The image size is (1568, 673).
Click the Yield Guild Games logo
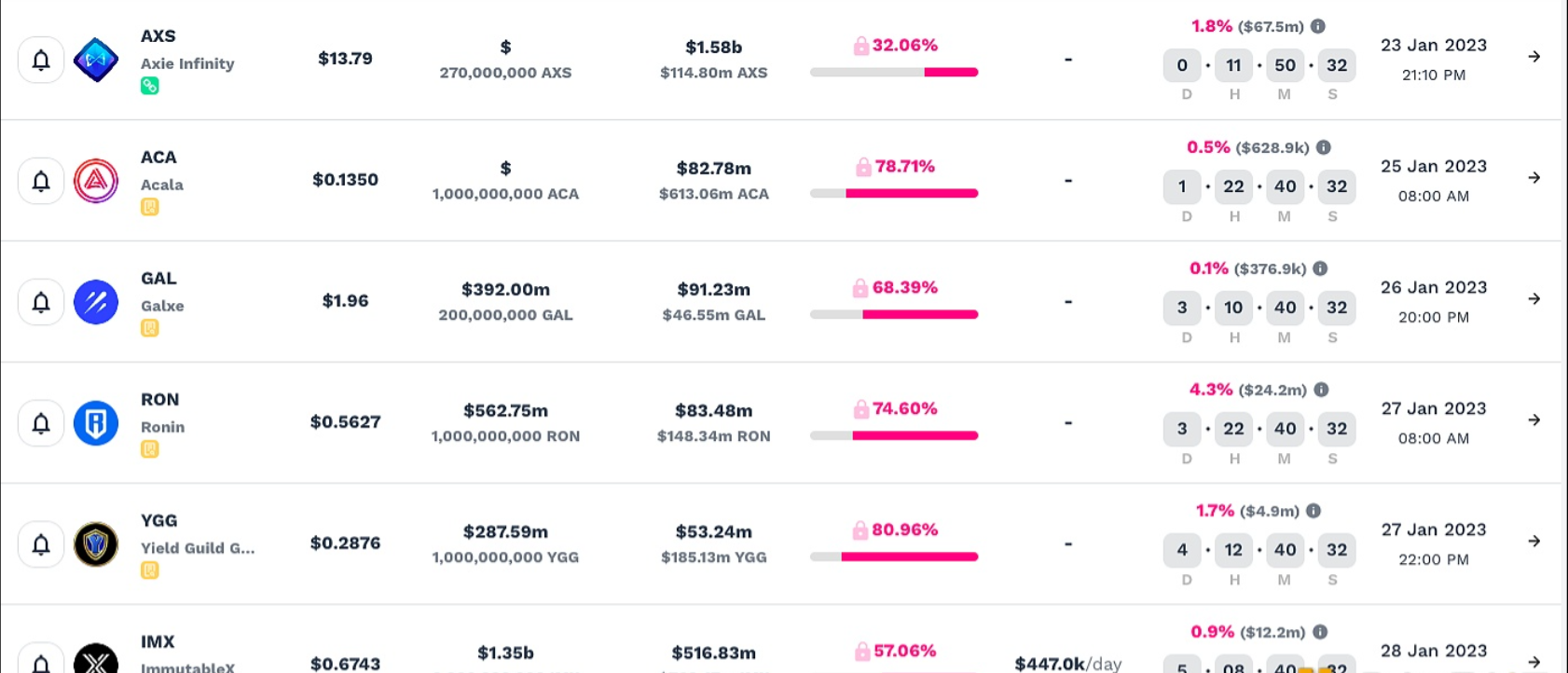tap(96, 544)
